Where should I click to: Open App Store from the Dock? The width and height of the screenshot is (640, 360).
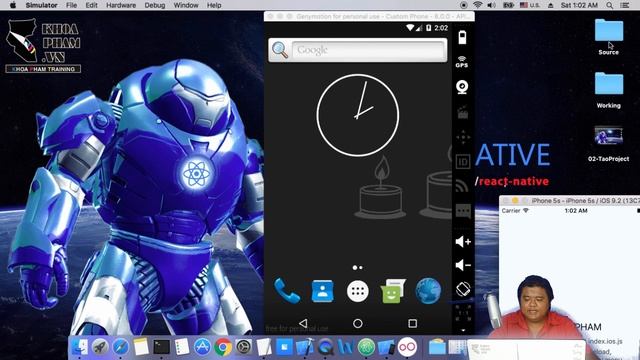coord(202,347)
